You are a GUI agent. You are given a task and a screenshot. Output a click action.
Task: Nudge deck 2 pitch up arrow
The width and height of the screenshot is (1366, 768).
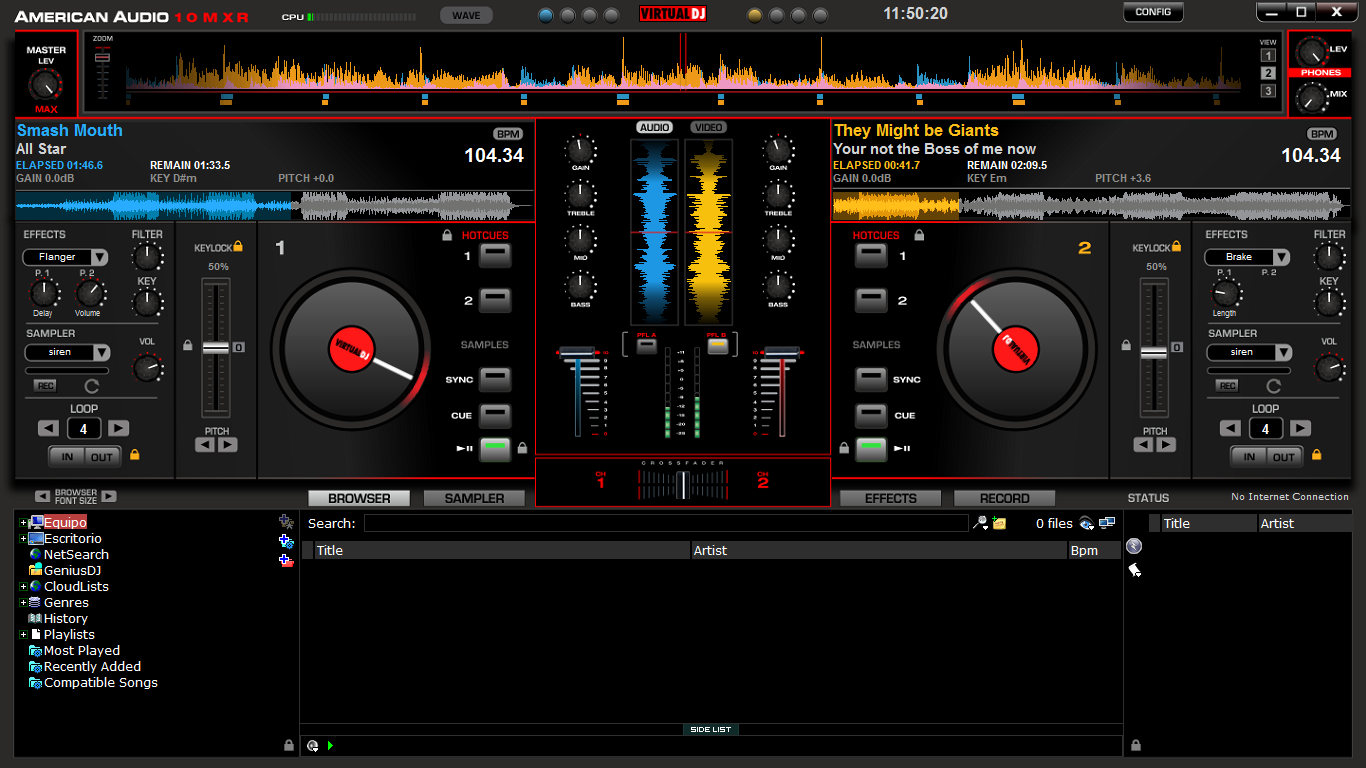[1166, 445]
